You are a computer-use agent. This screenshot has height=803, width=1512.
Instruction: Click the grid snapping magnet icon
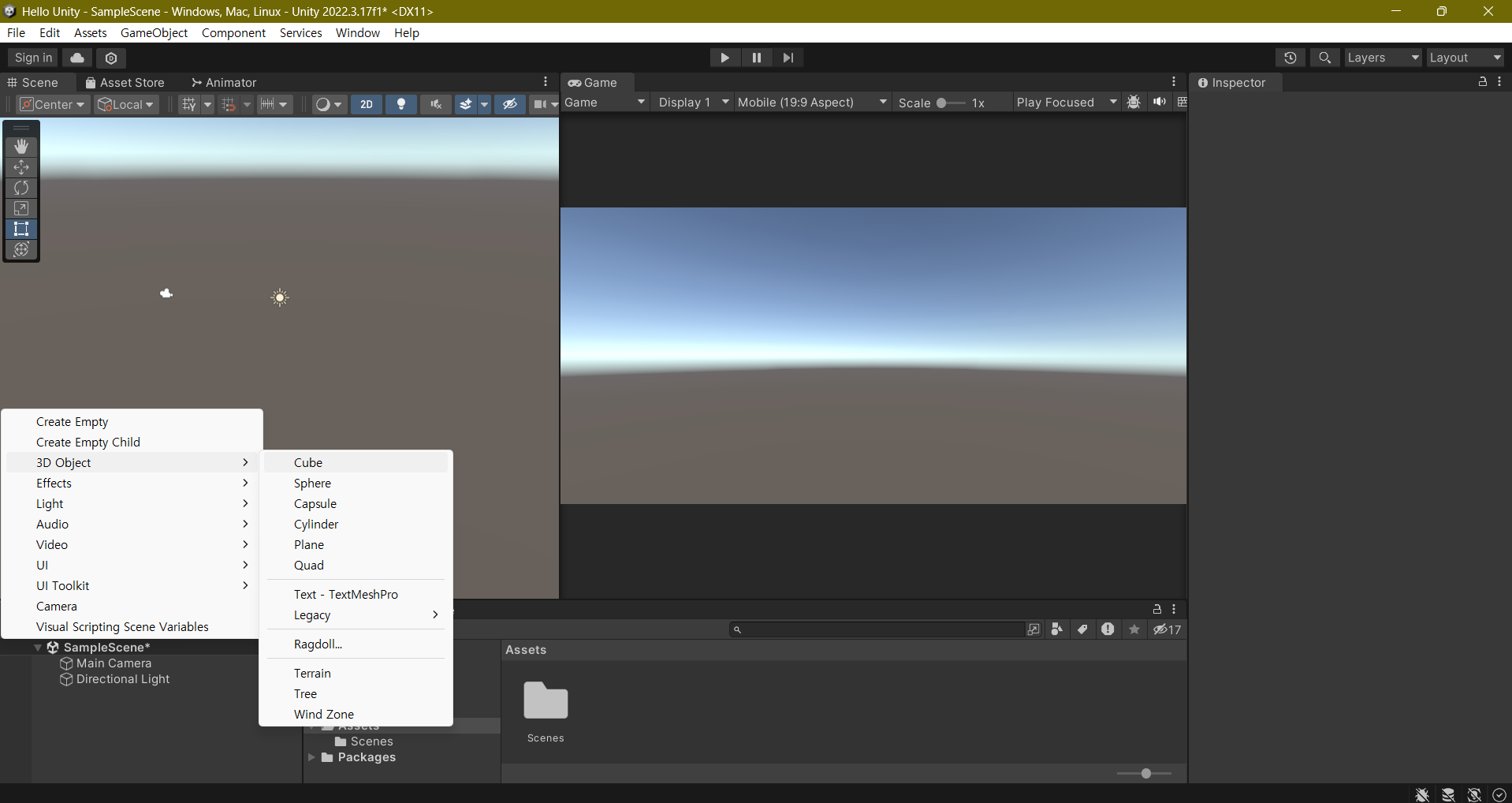[229, 104]
